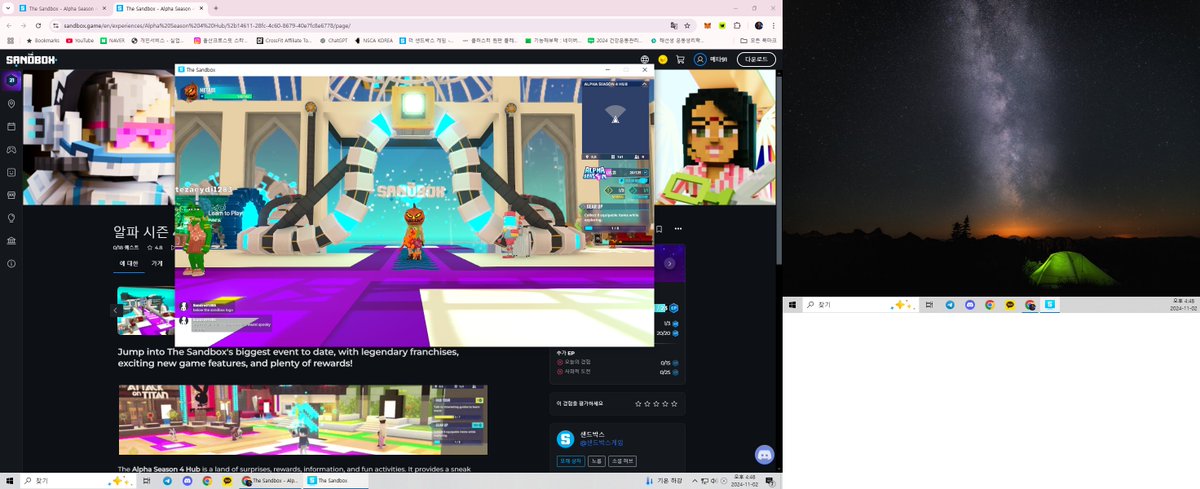Open the lightbulb icon in left sidebar

pos(11,218)
